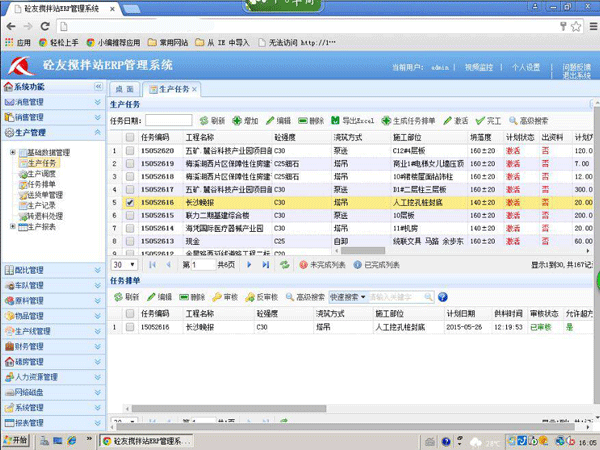600x450 pixels.
Task: Go to next page in 生产任务 pager
Action: click(x=248, y=265)
